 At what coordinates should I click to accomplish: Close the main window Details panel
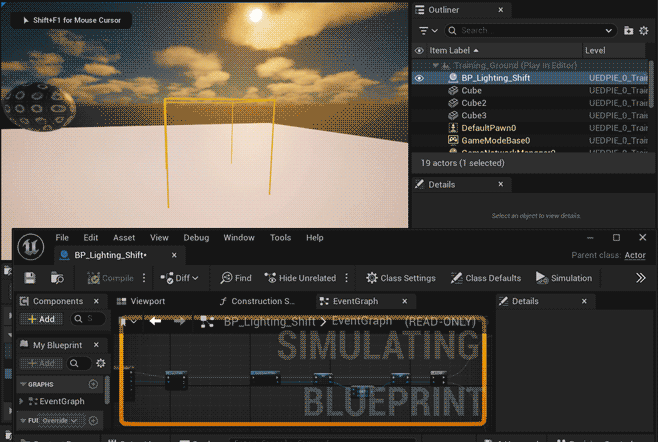501,184
